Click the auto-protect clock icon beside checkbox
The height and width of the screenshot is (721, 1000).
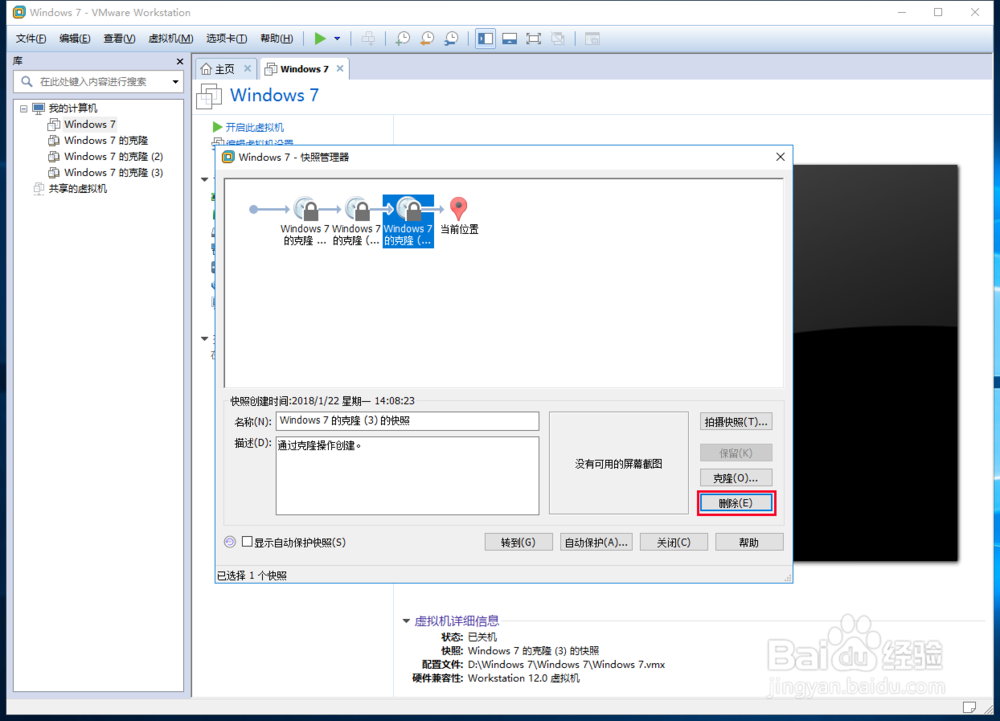(x=230, y=542)
